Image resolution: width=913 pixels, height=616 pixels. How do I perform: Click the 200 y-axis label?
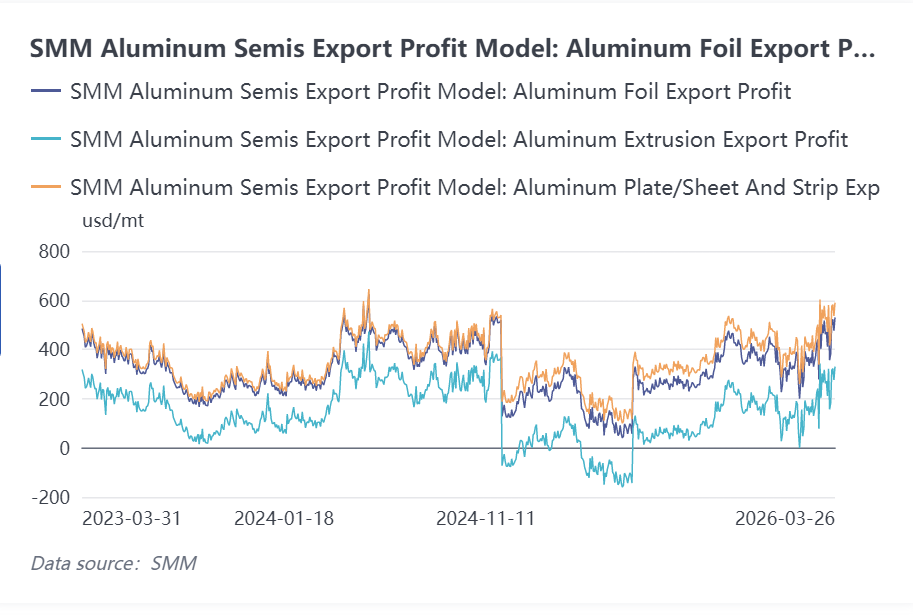click(x=54, y=399)
